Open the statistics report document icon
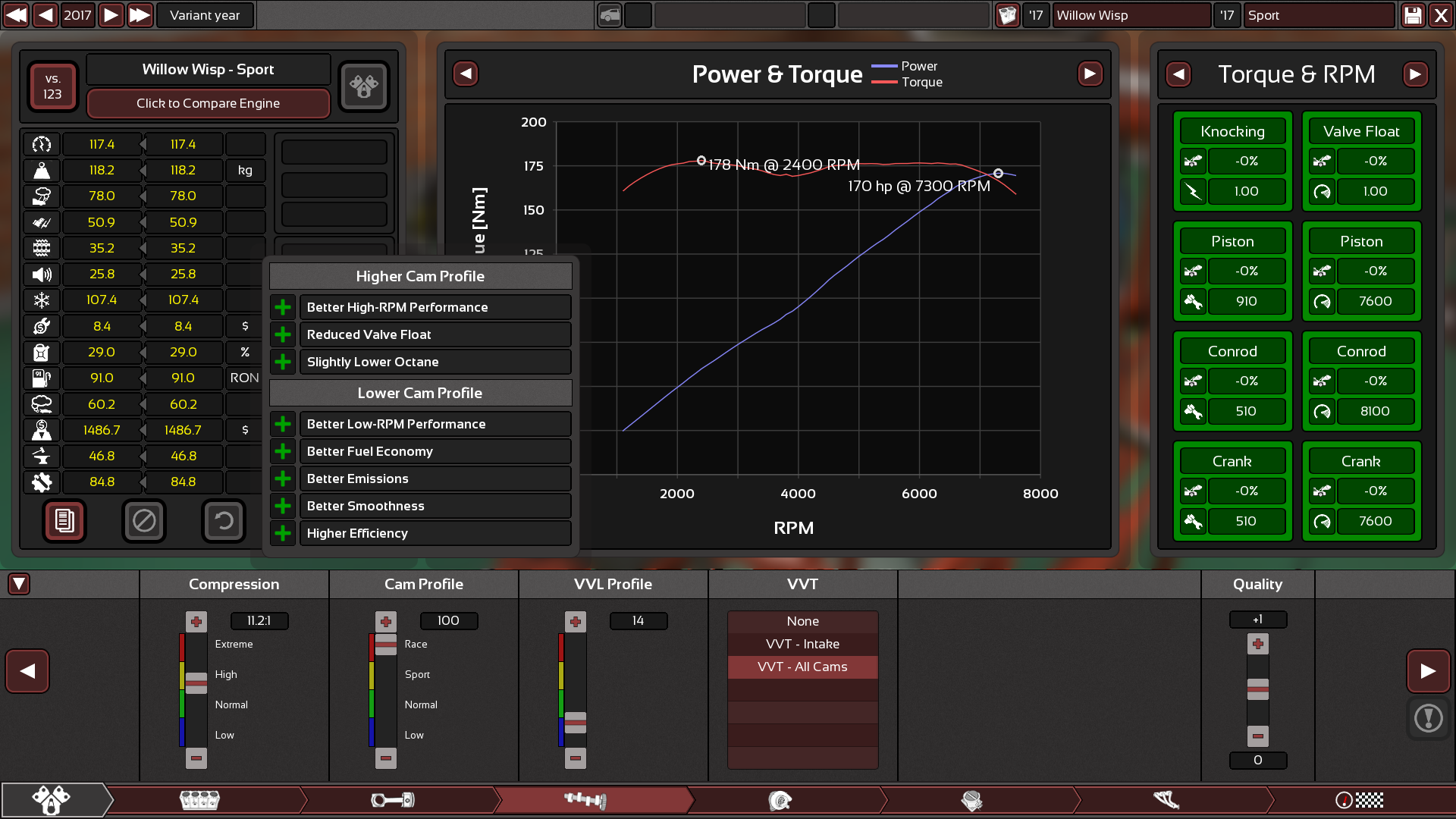Image resolution: width=1456 pixels, height=819 pixels. (64, 521)
